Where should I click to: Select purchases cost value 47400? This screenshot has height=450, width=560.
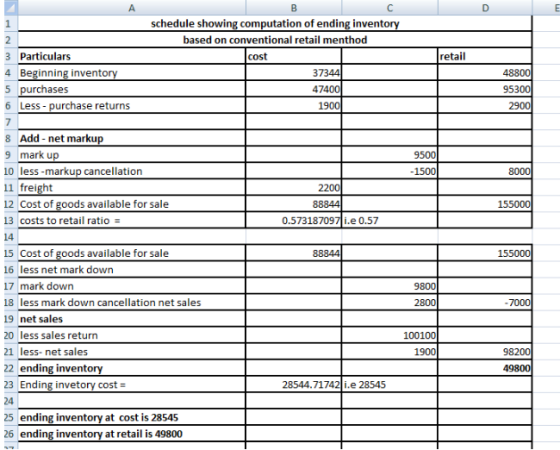(294, 89)
